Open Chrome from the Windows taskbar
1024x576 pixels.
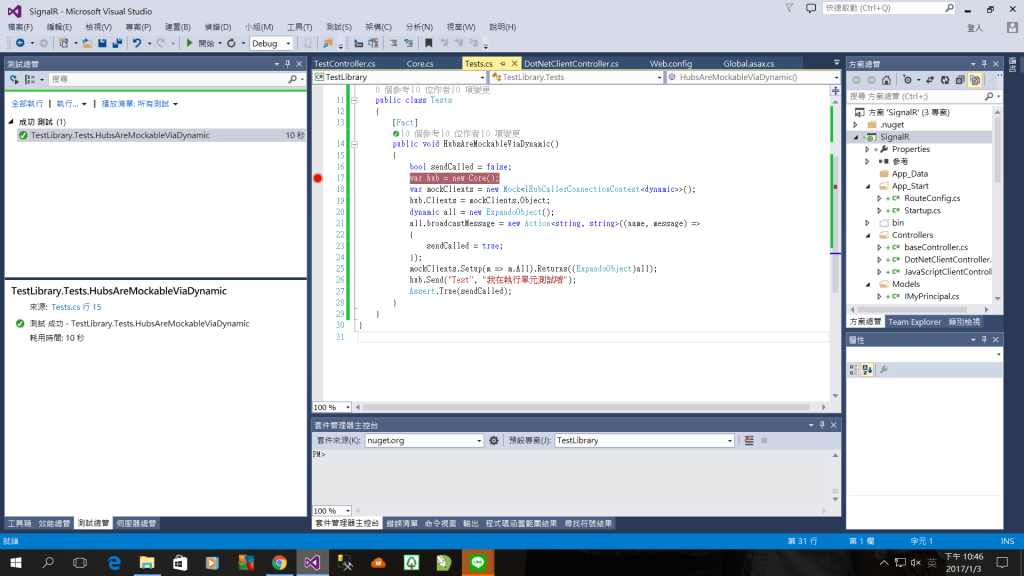279,563
